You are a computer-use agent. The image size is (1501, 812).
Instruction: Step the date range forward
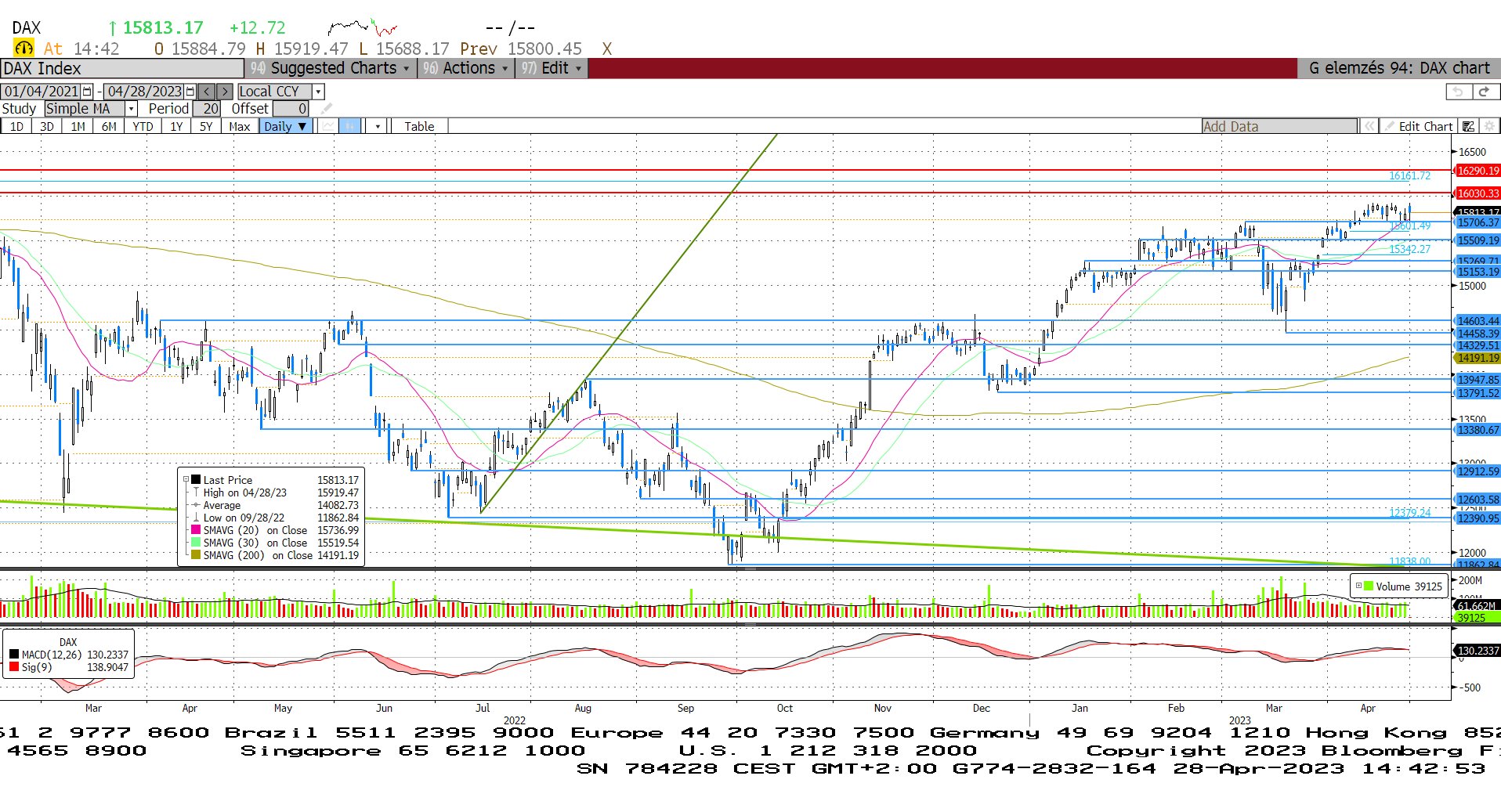pos(225,92)
